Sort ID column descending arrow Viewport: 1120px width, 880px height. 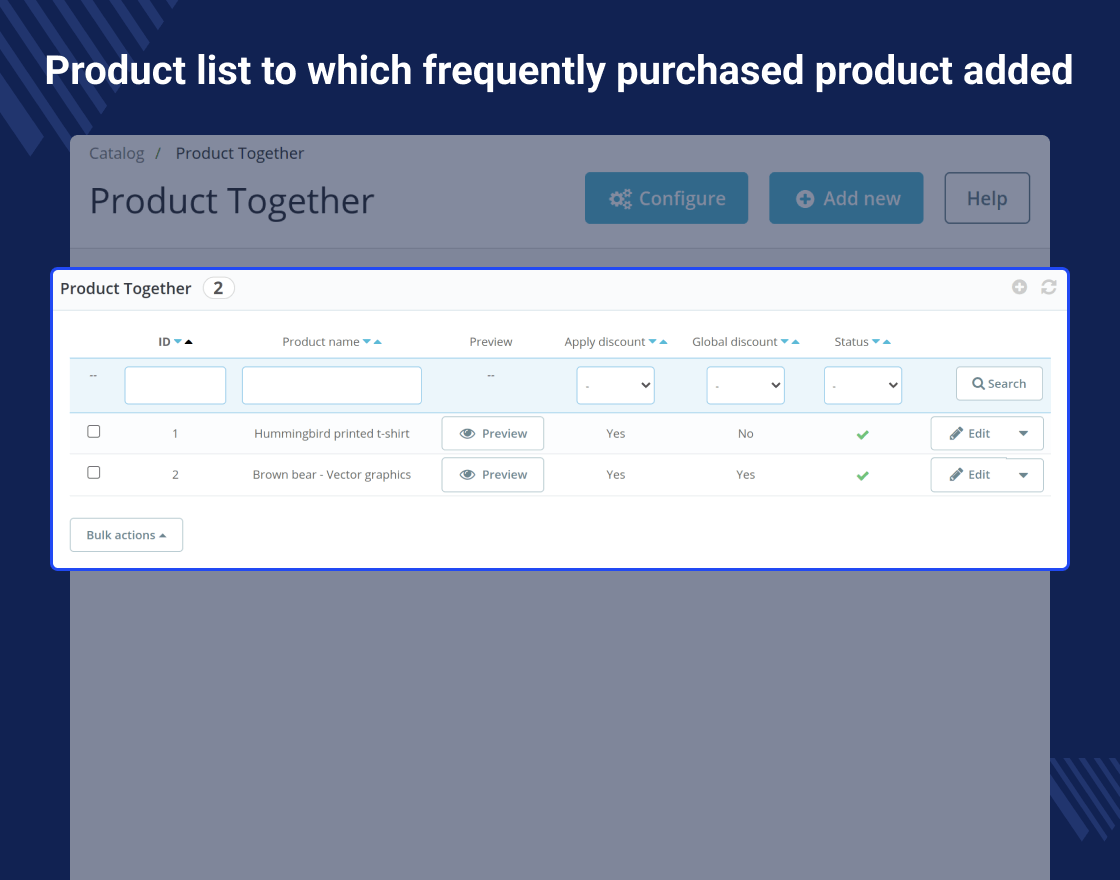178,341
